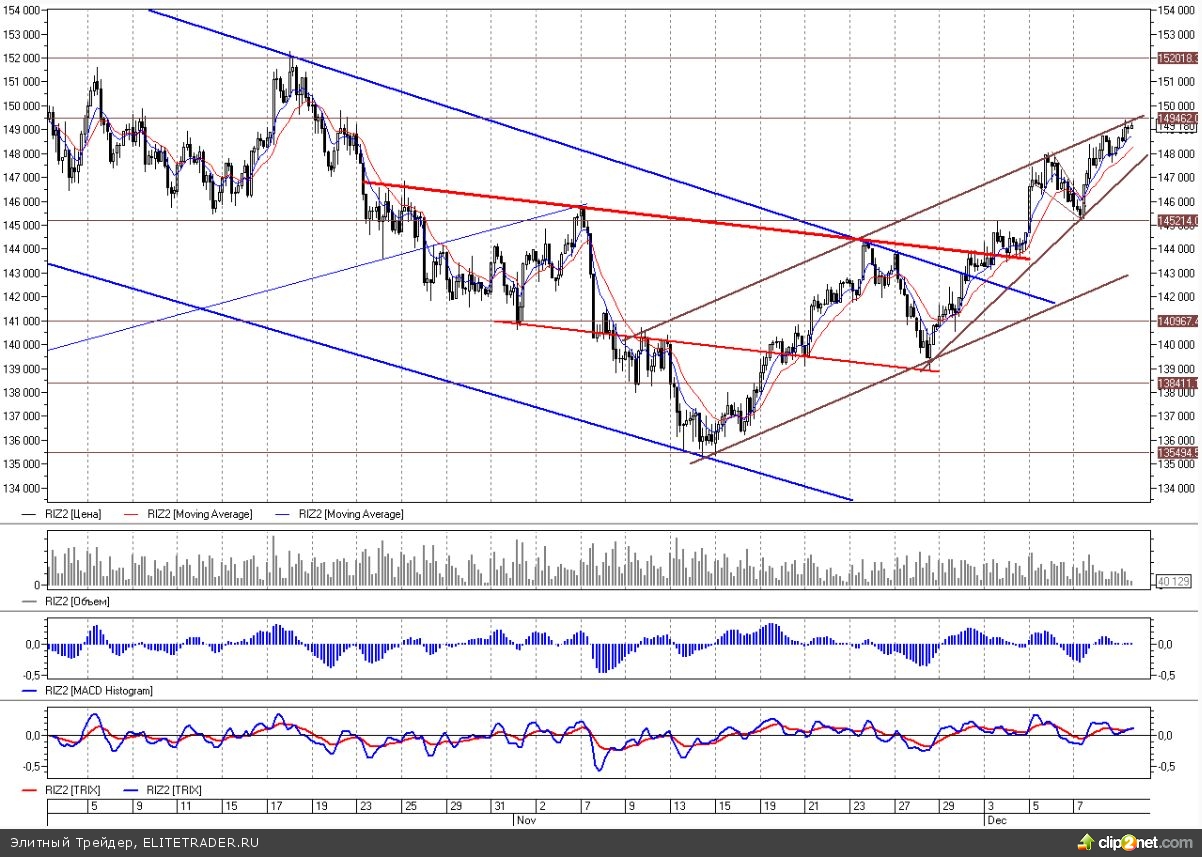Select the 152018 price level label

click(1177, 59)
